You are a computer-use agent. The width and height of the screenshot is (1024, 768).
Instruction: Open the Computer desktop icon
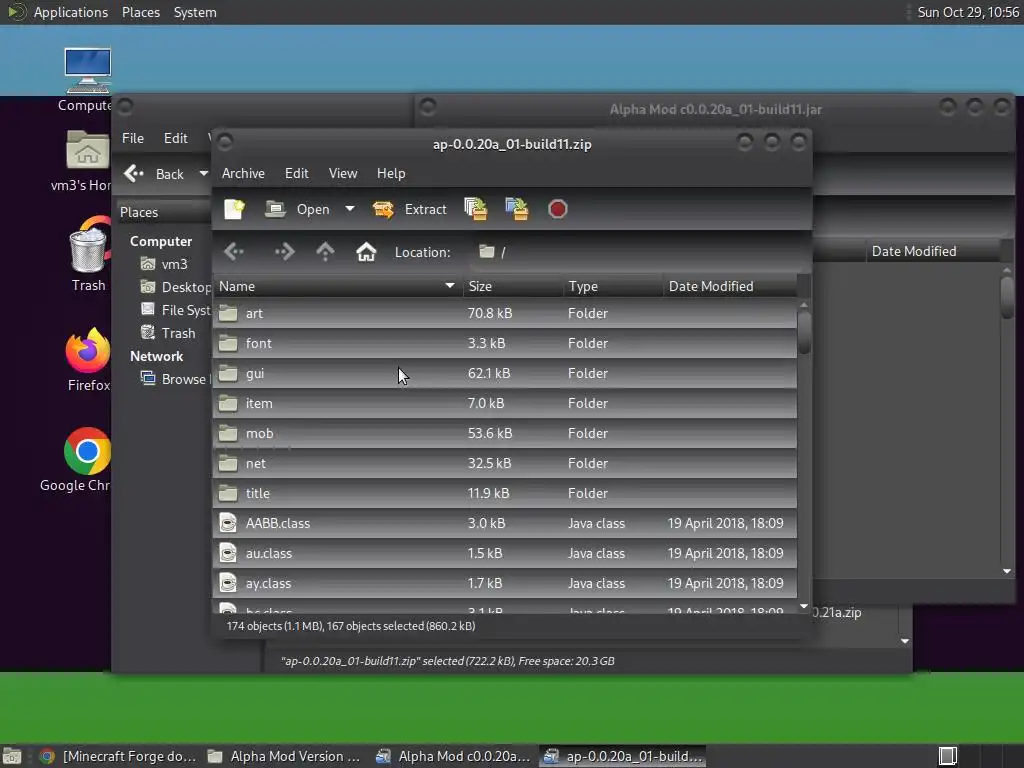pyautogui.click(x=88, y=79)
